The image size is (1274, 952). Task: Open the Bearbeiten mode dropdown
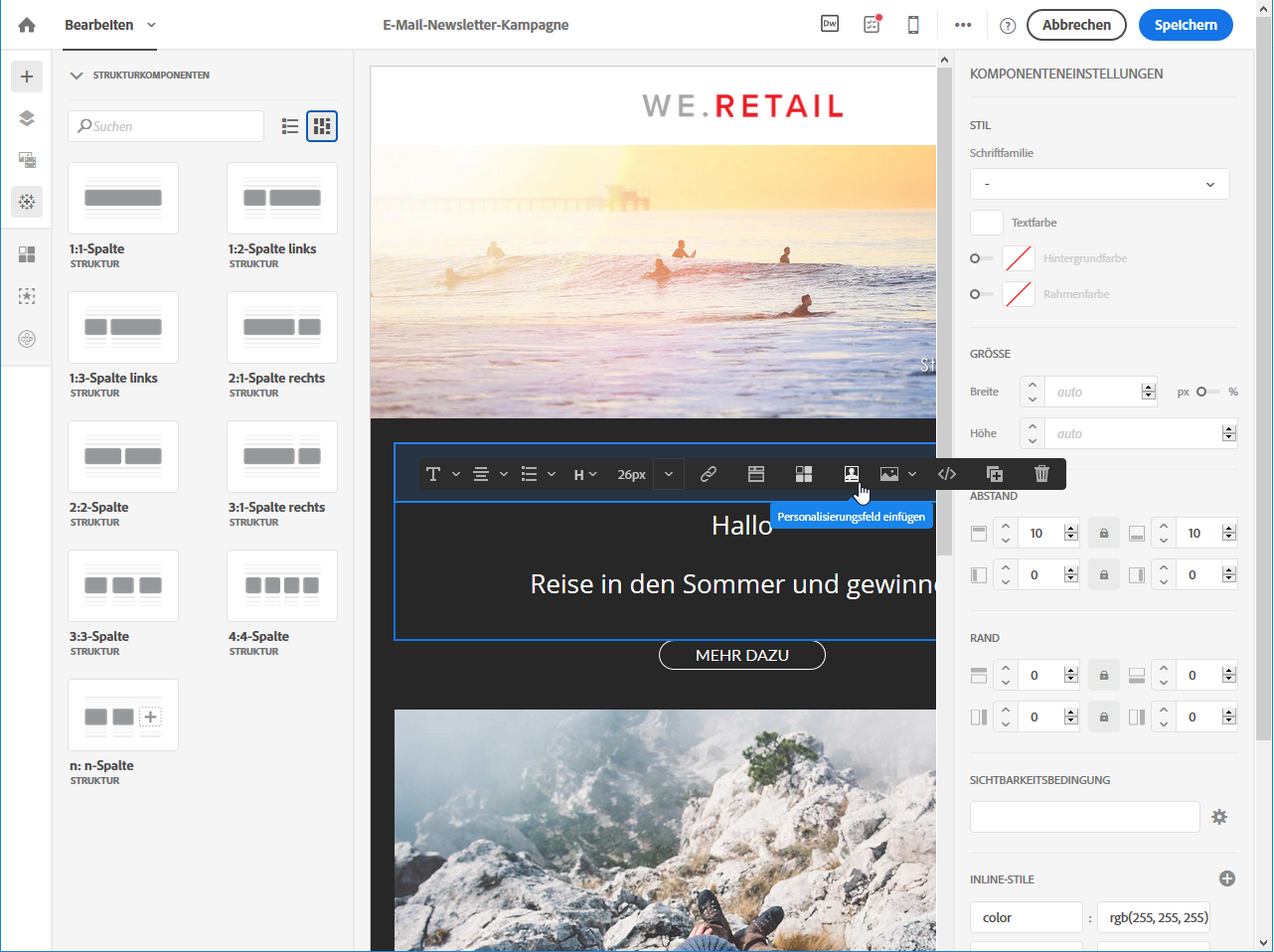pos(110,25)
